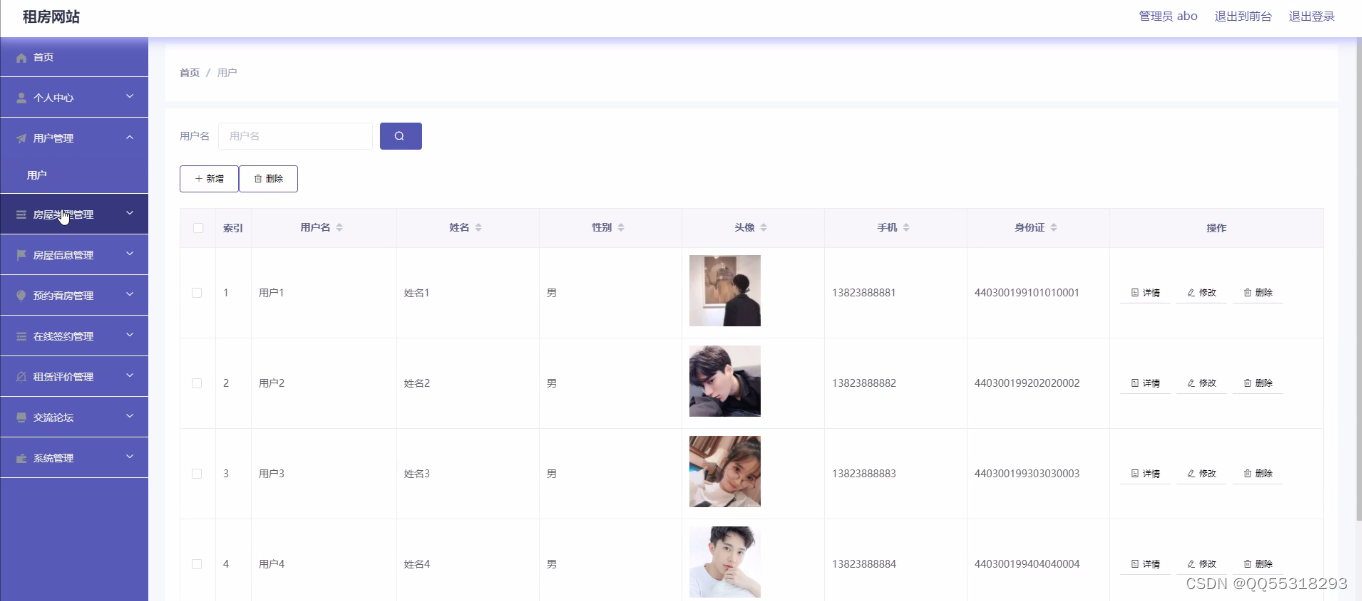Check the checkbox for row 用户1
Image resolution: width=1362 pixels, height=601 pixels.
click(197, 293)
